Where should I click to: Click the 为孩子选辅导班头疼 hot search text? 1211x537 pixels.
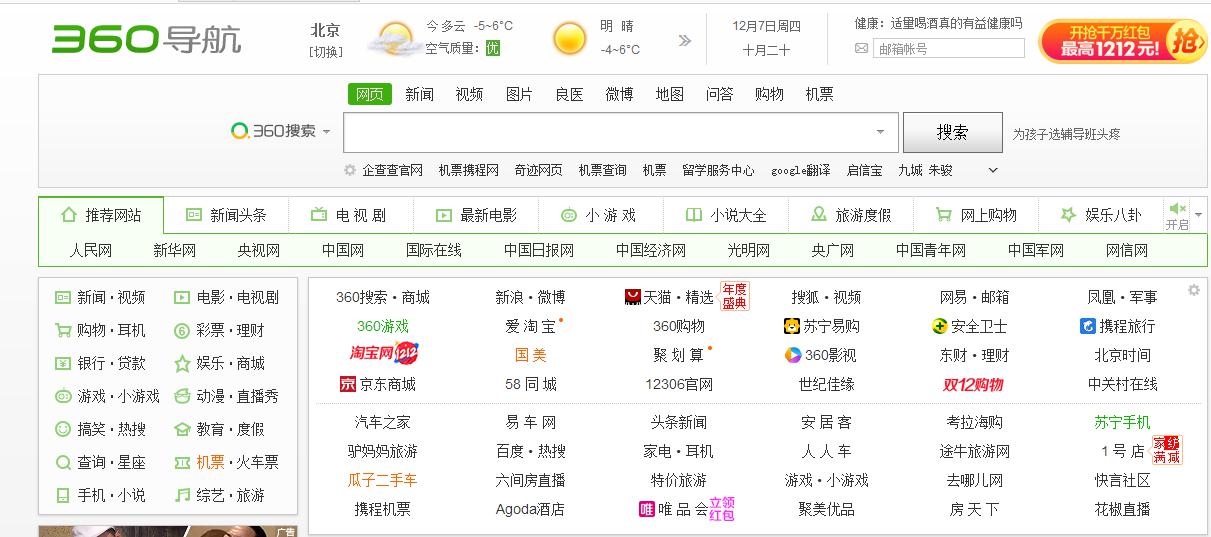click(1066, 133)
